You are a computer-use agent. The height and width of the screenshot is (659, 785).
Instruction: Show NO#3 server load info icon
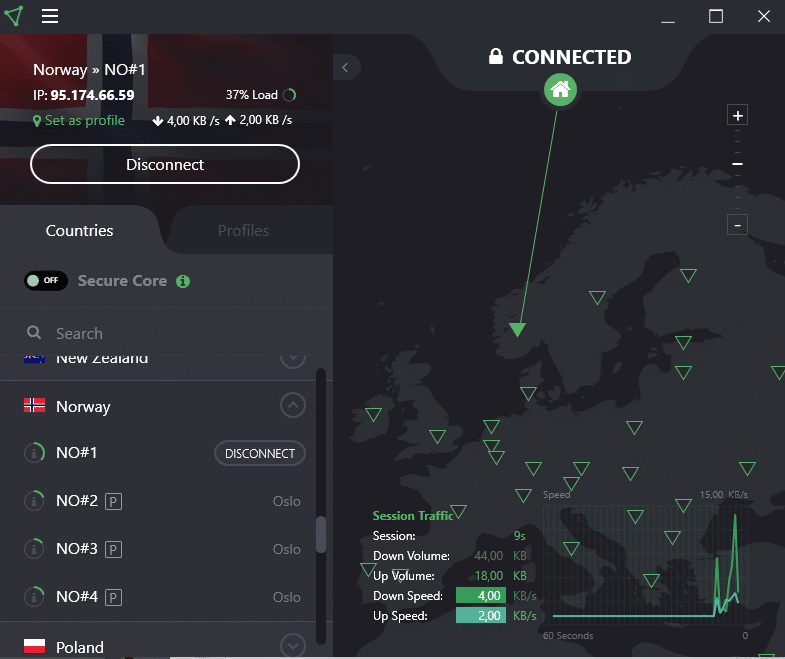[x=35, y=549]
